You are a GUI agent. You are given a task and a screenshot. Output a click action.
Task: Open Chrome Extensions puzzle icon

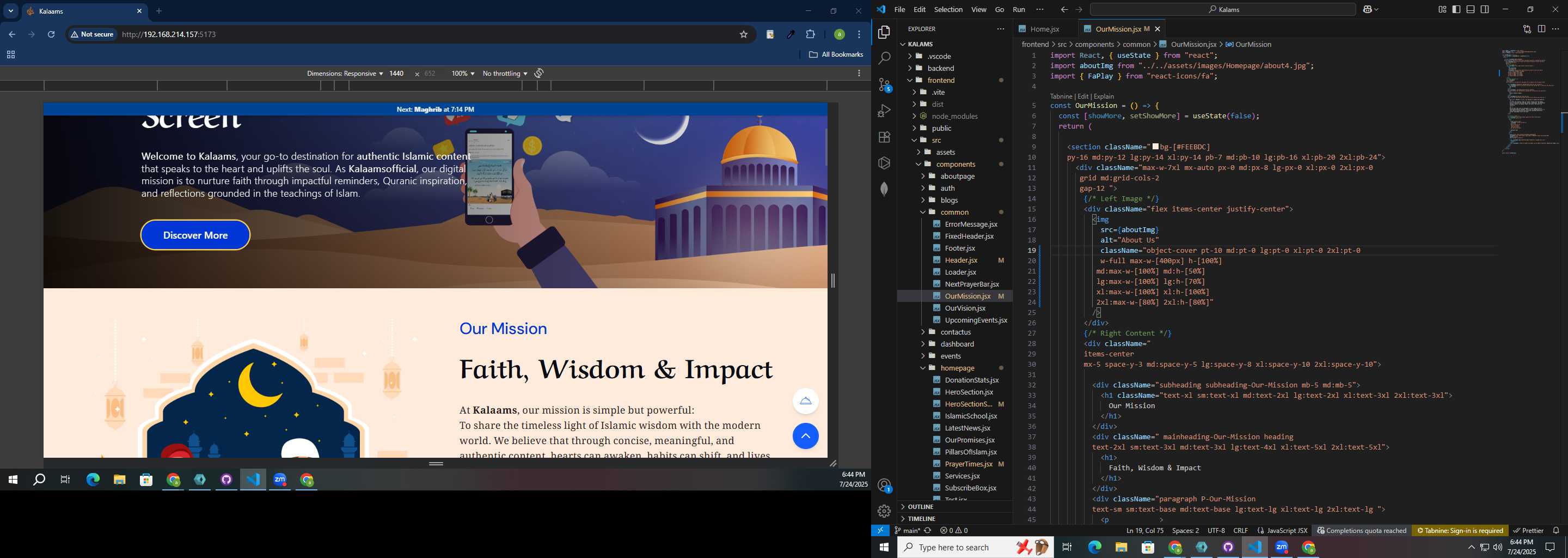click(810, 35)
